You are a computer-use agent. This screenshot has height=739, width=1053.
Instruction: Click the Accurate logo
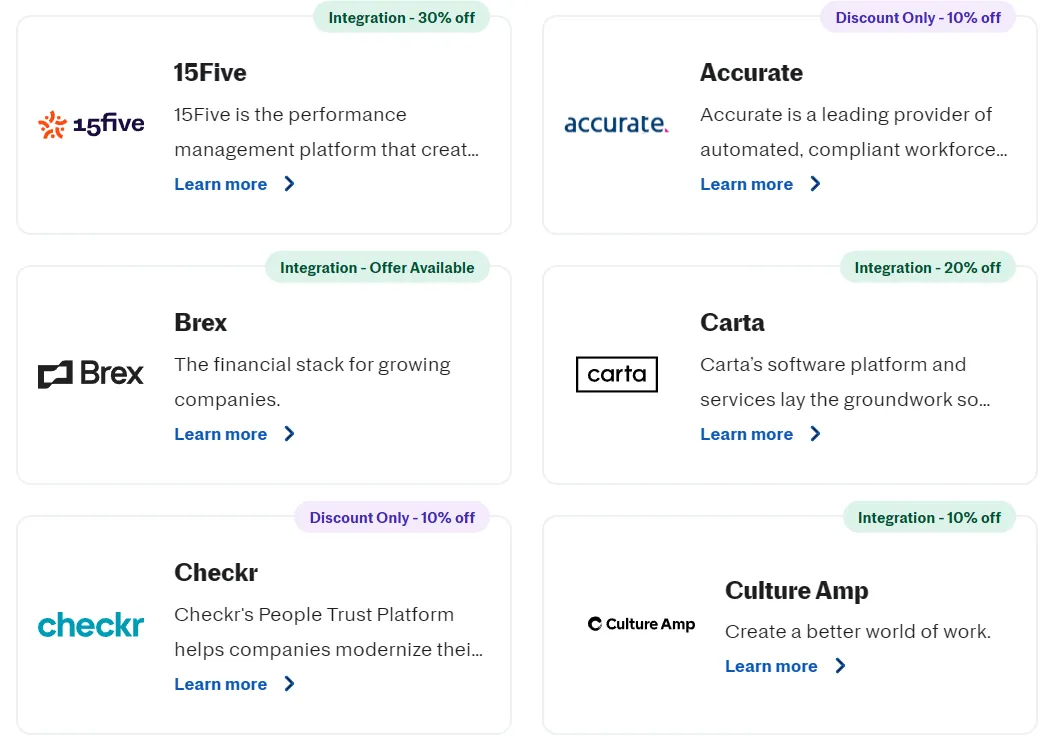[616, 124]
